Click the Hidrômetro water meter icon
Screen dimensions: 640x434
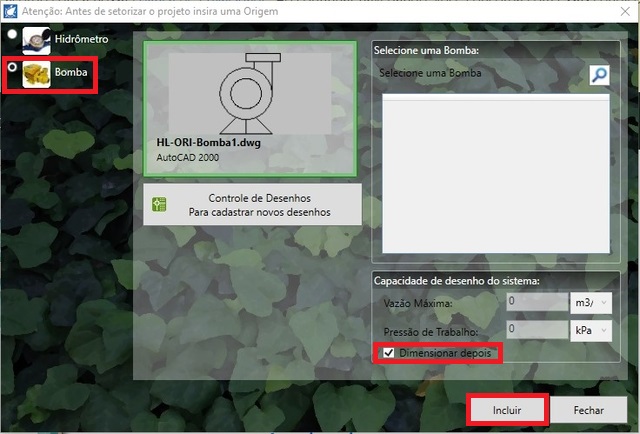37,42
